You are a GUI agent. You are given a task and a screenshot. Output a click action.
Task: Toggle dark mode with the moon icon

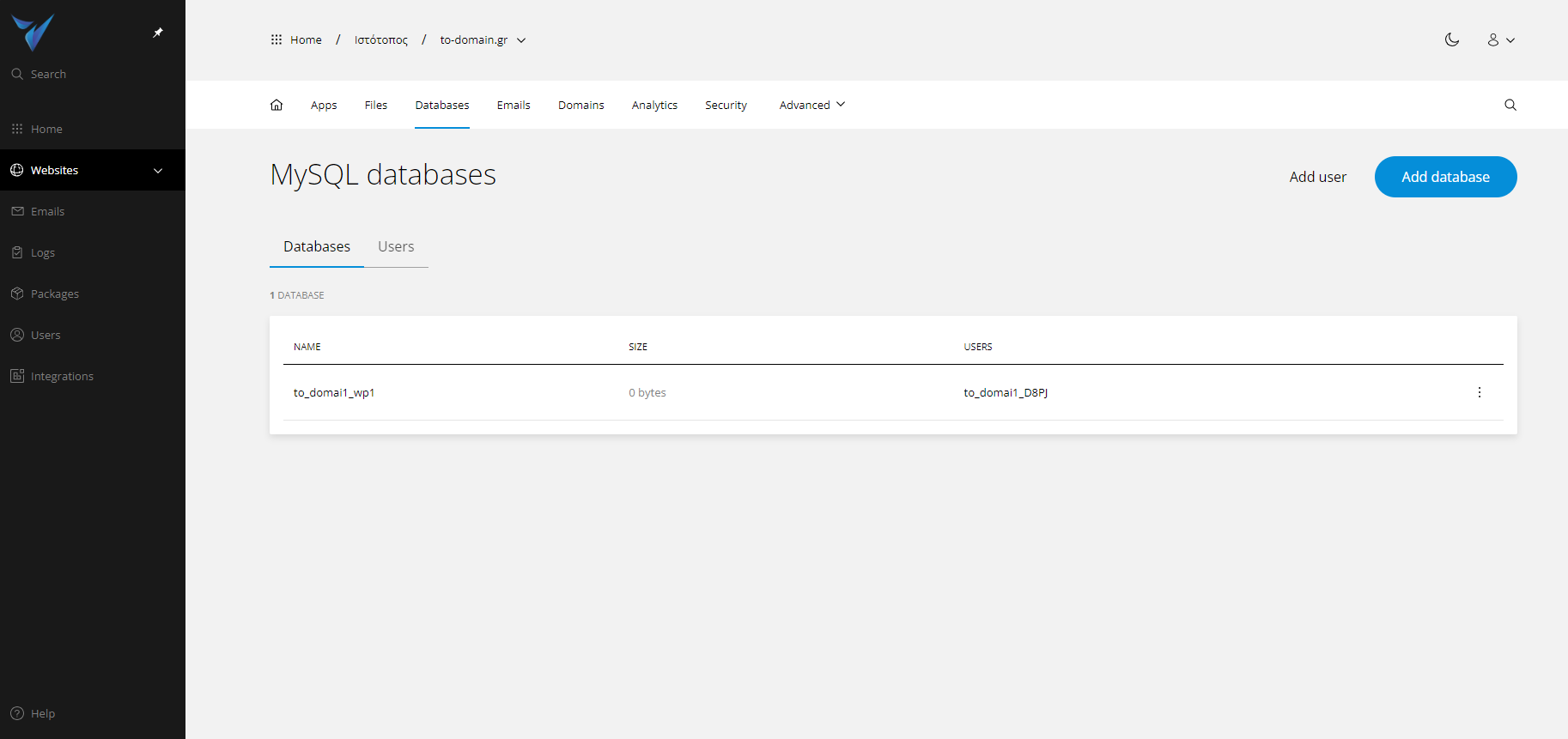(x=1452, y=39)
